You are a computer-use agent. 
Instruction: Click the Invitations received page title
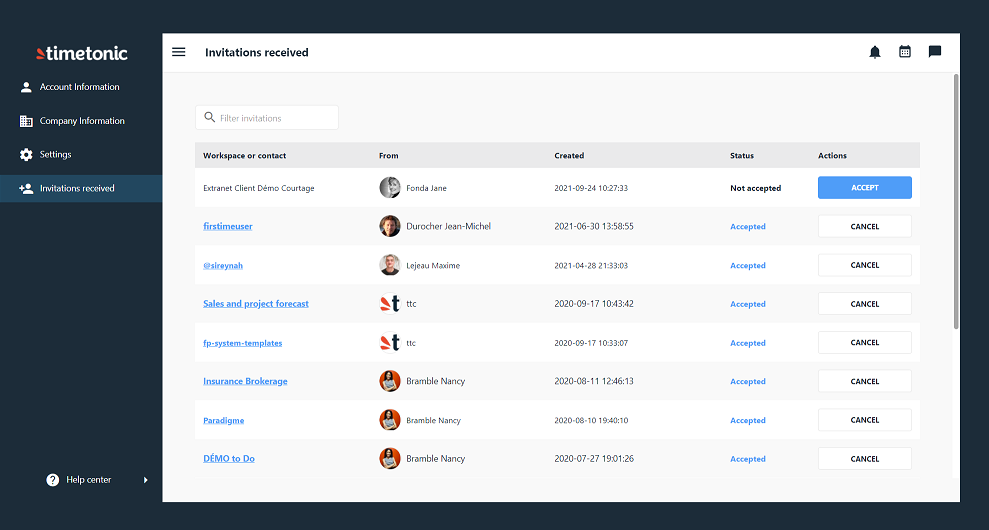[257, 52]
